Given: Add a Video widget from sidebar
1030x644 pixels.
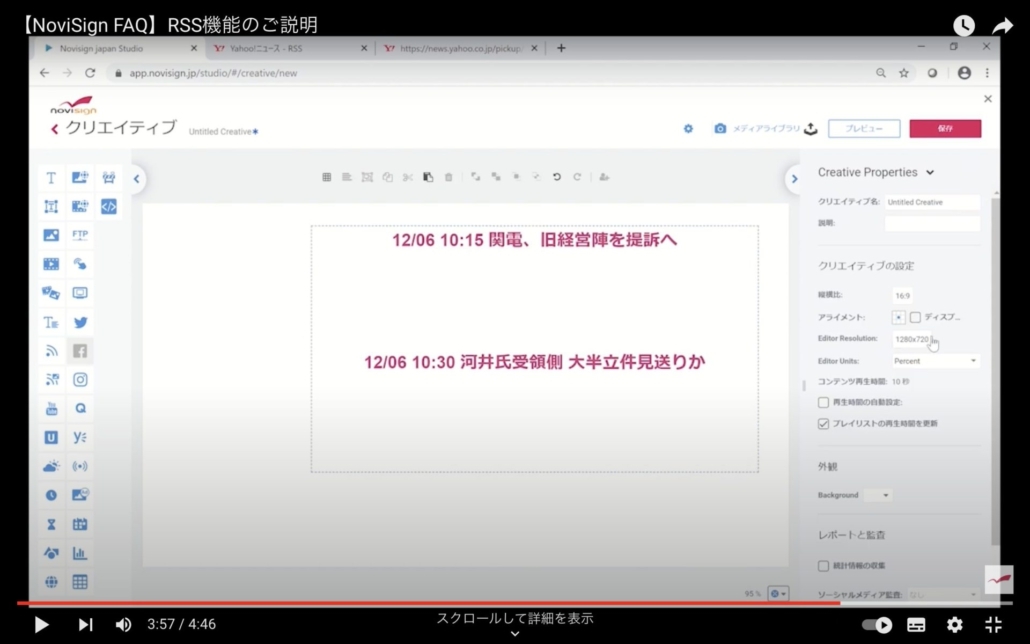Looking at the screenshot, I should [x=51, y=264].
